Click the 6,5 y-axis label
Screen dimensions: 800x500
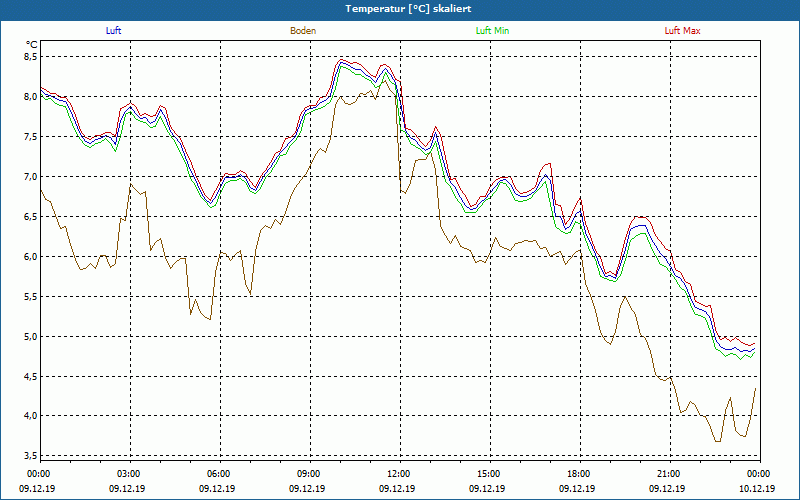coord(31,216)
